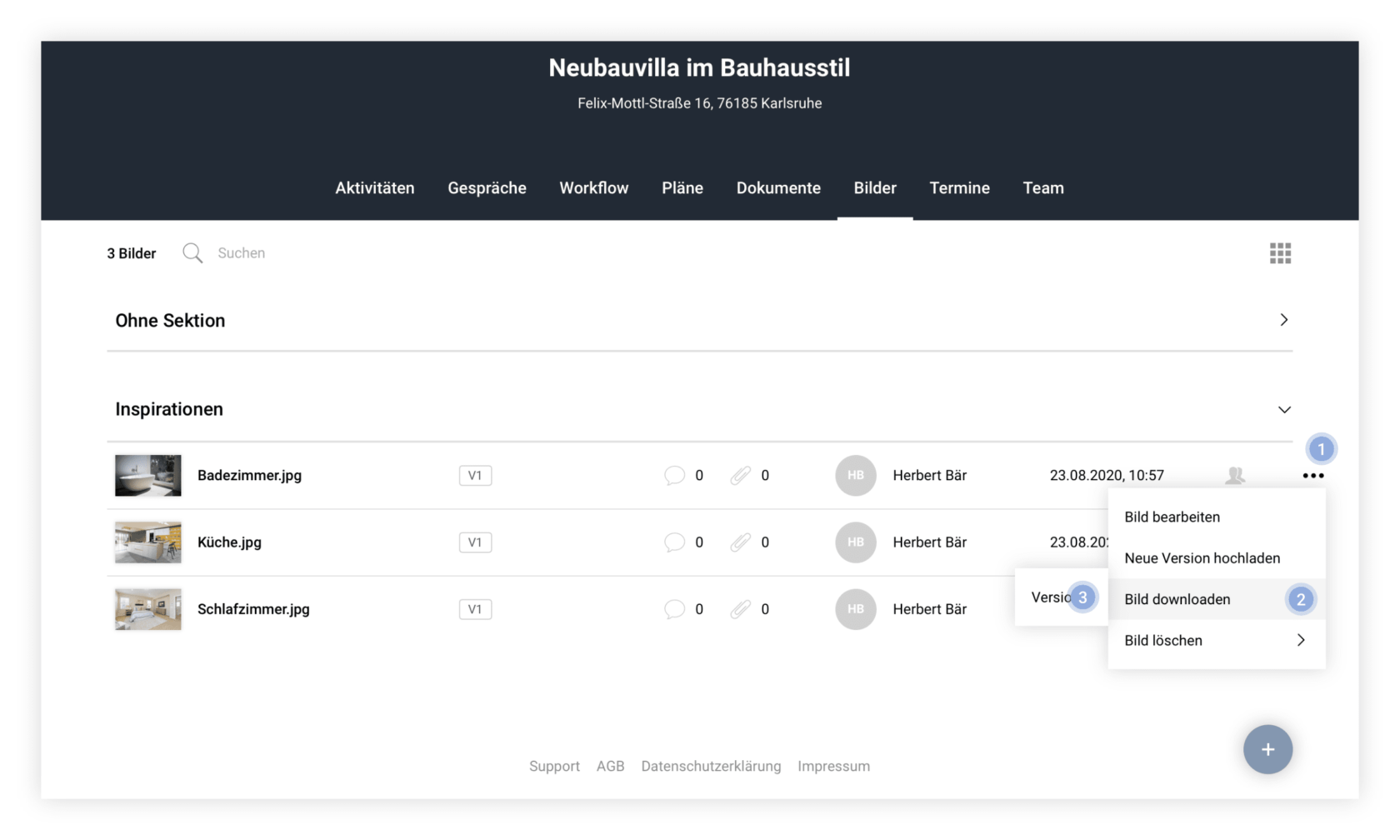This screenshot has width=1400, height=840.
Task: Choose Neue Version hochladen
Action: coord(1217,558)
